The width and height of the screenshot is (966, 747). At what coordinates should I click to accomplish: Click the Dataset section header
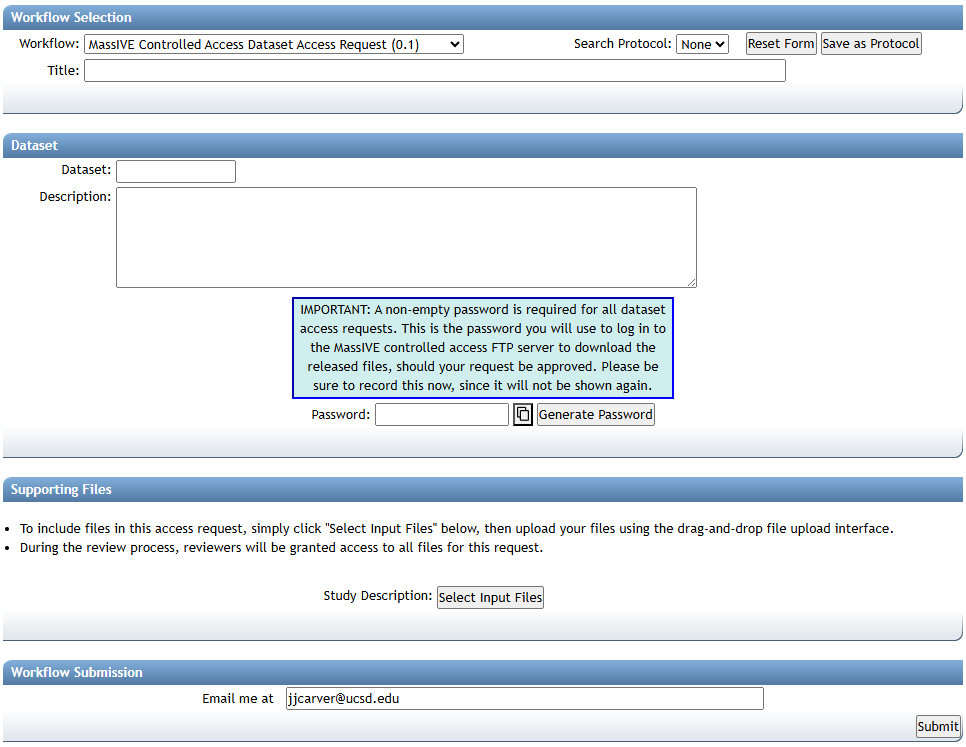pos(482,145)
